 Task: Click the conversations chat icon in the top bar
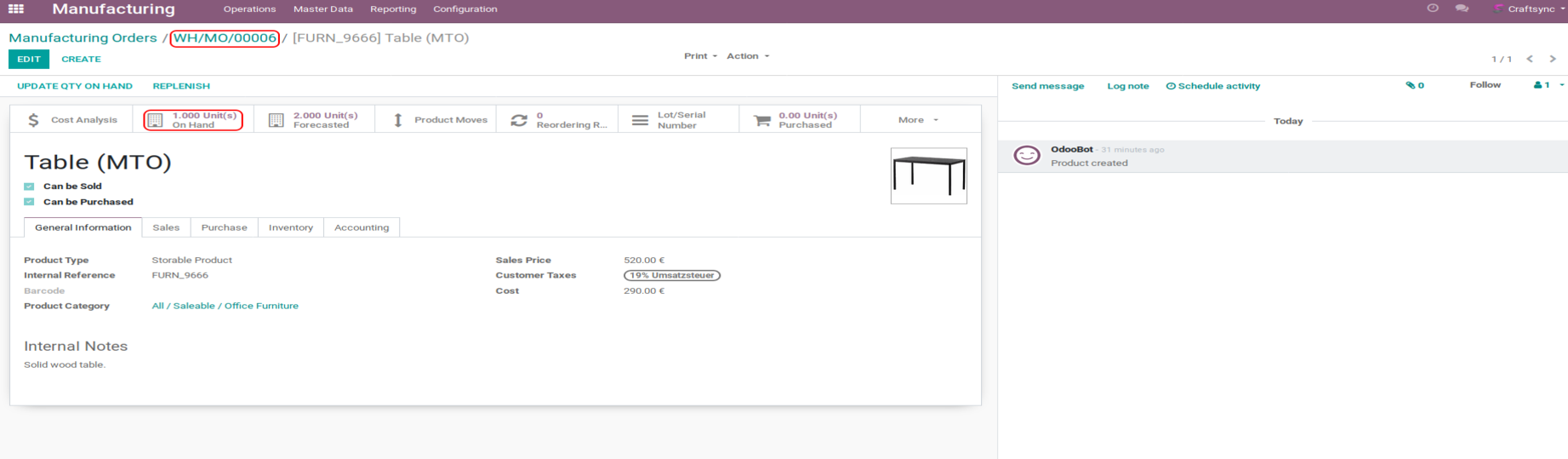pyautogui.click(x=1462, y=9)
